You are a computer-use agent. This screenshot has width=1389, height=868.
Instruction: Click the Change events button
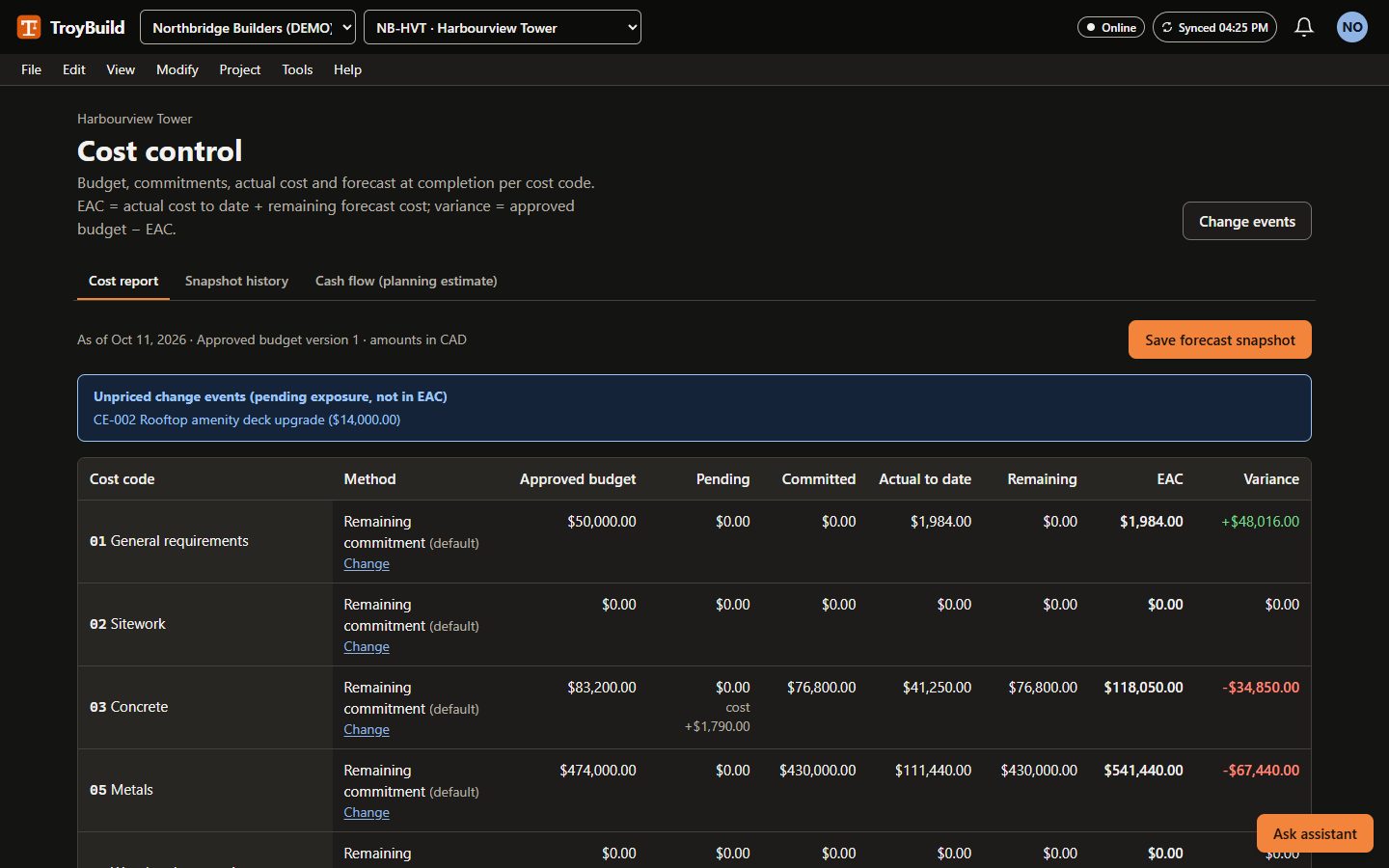click(1247, 221)
